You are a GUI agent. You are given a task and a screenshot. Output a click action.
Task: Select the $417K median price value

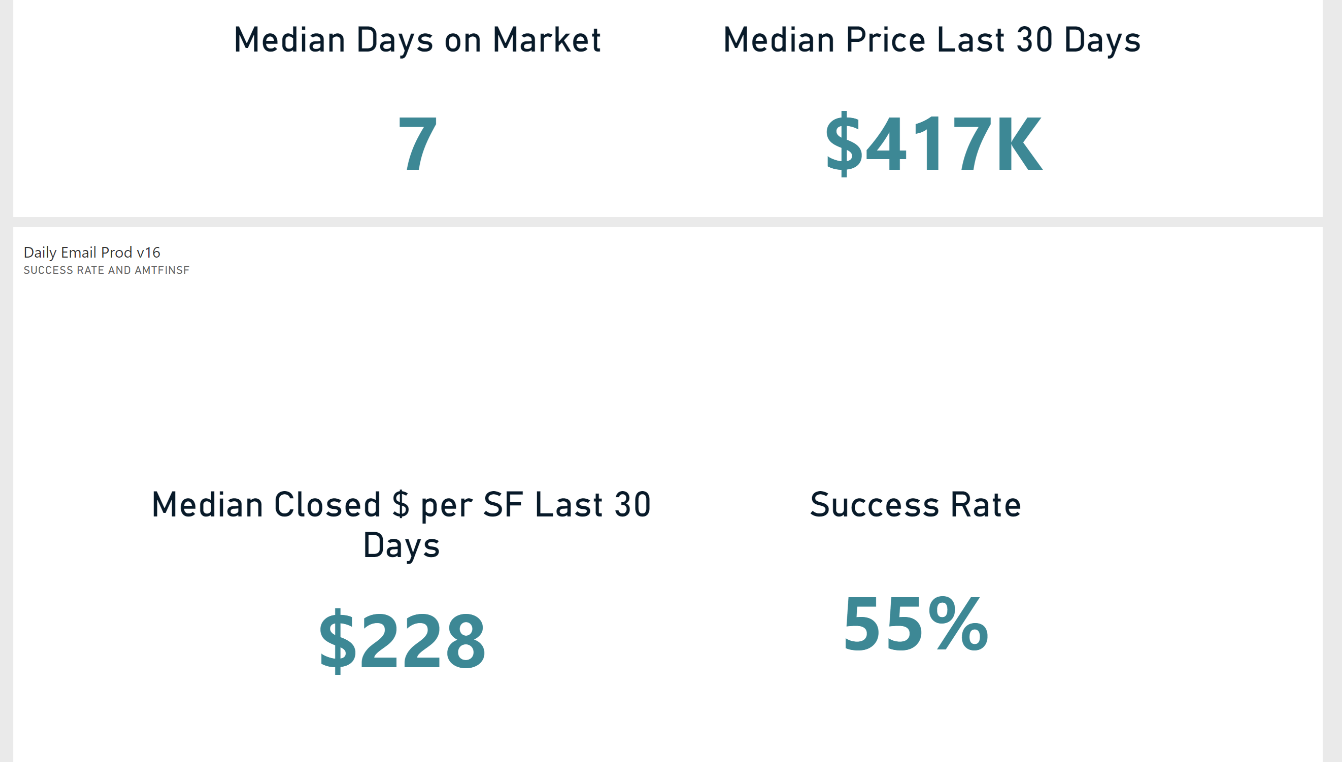[933, 146]
